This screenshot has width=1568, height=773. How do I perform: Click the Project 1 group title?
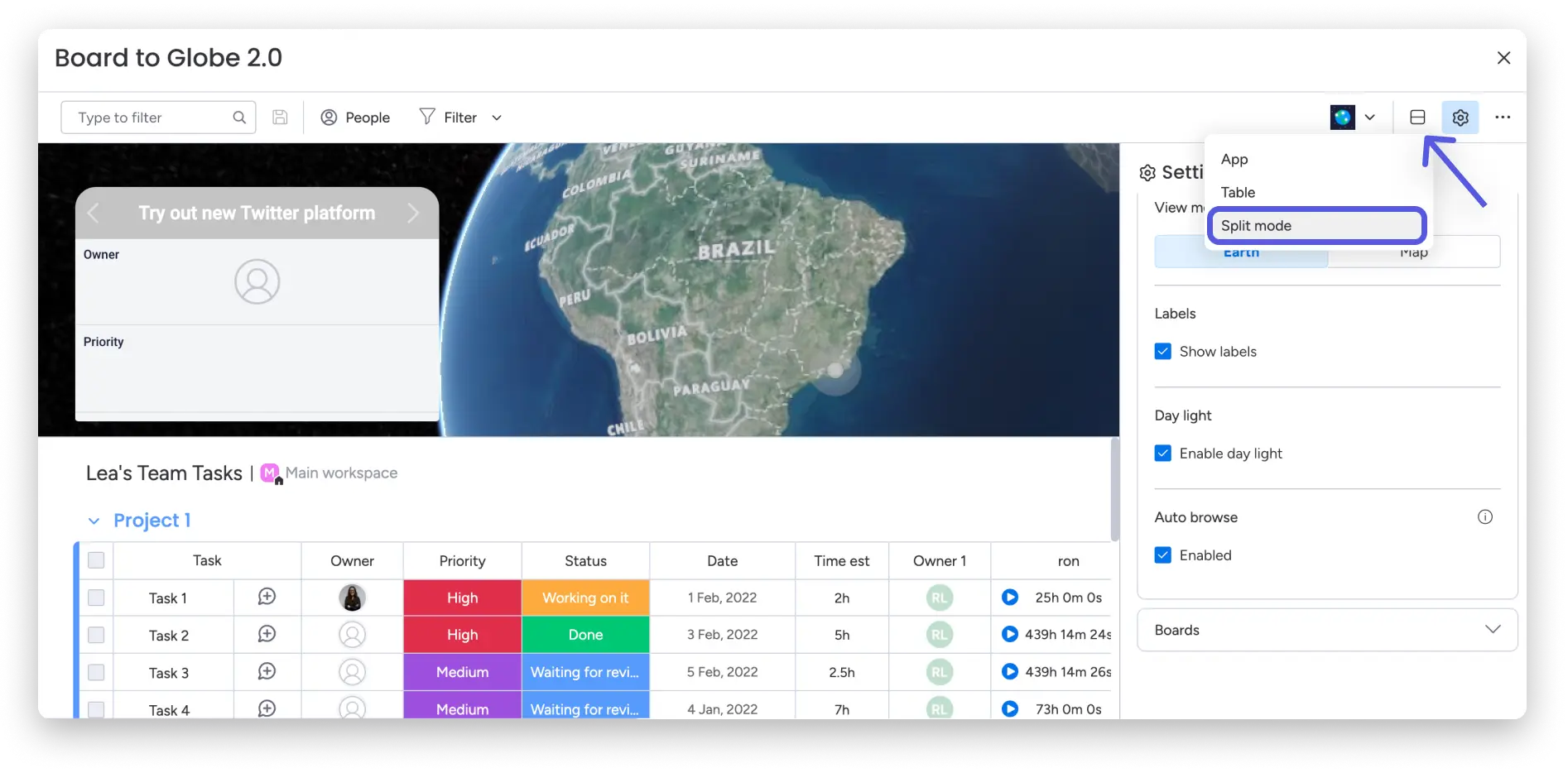pos(152,521)
